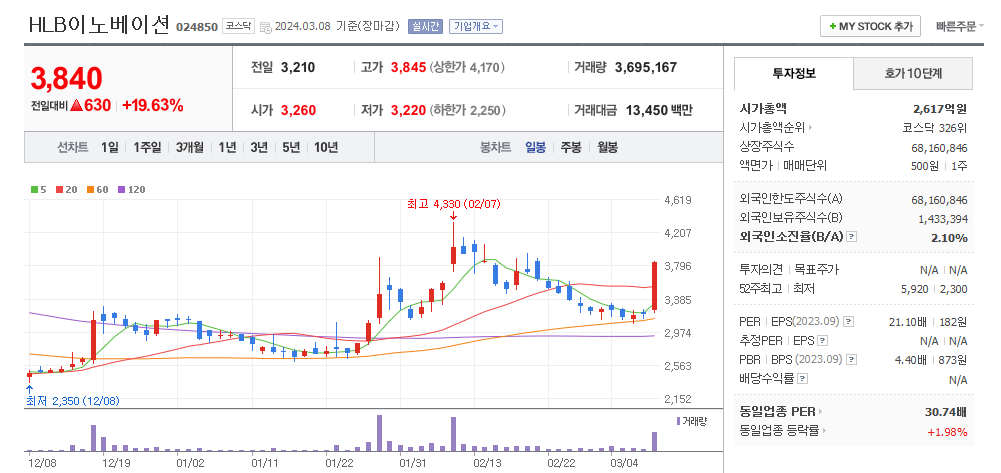Select the 월봉 candle chart
Viewport: 1001px width, 473px height.
[x=607, y=147]
